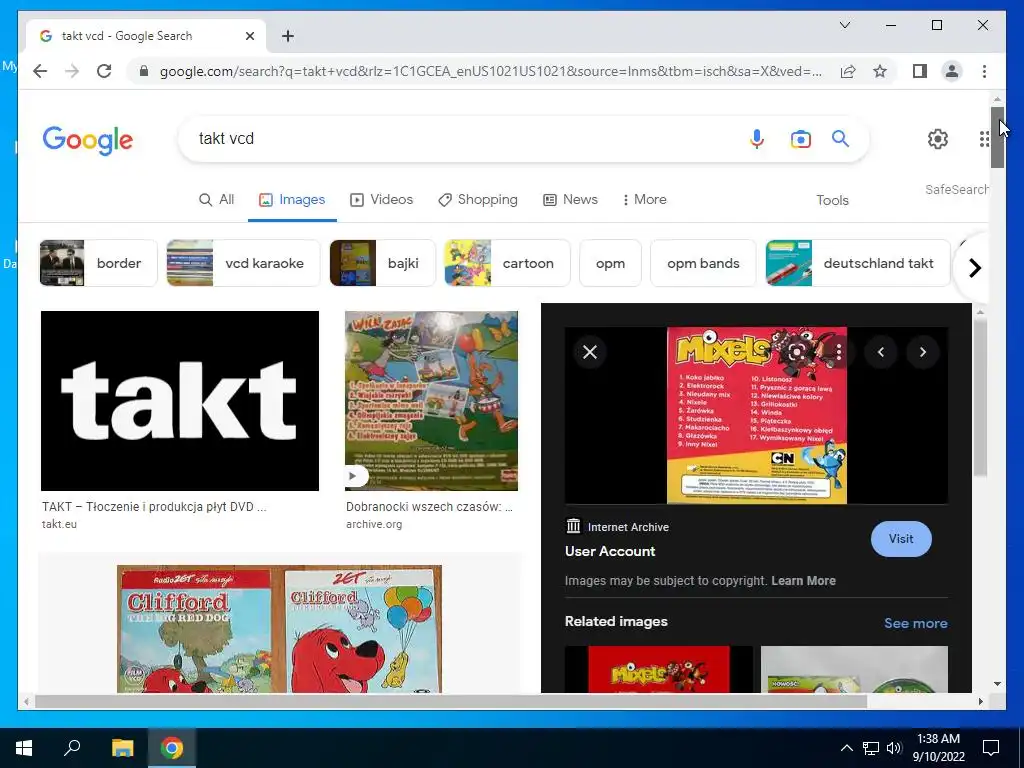This screenshot has height=768, width=1024.
Task: Open the Shopping tab
Action: point(477,199)
